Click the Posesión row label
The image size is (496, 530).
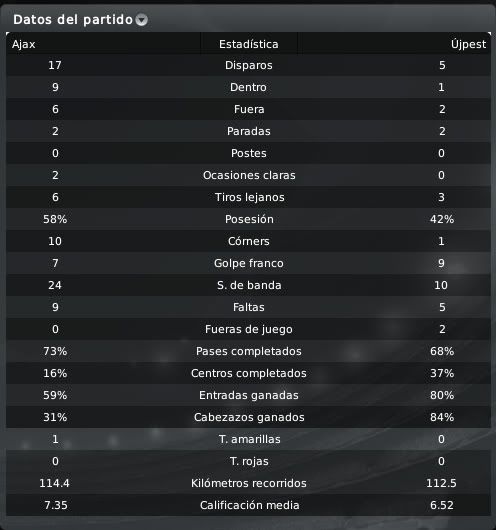click(x=249, y=219)
